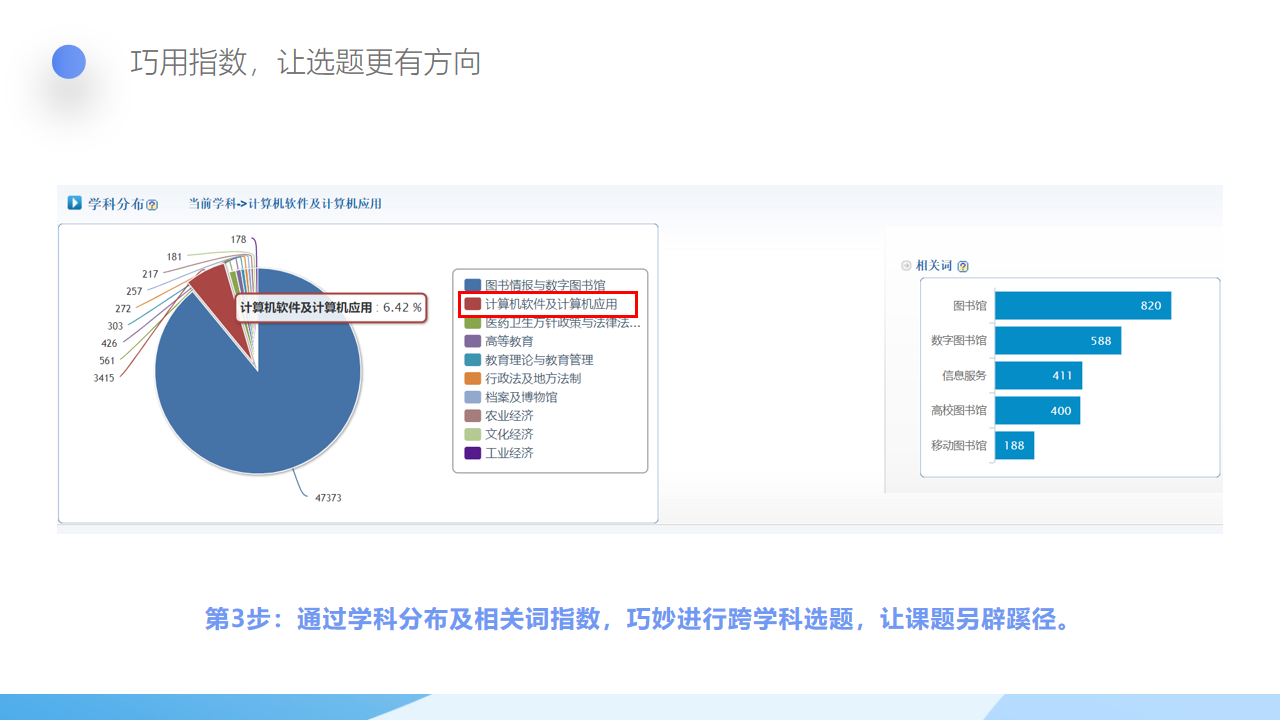
Task: Toggle the 农业经济 legend entry
Action: pyautogui.click(x=509, y=416)
